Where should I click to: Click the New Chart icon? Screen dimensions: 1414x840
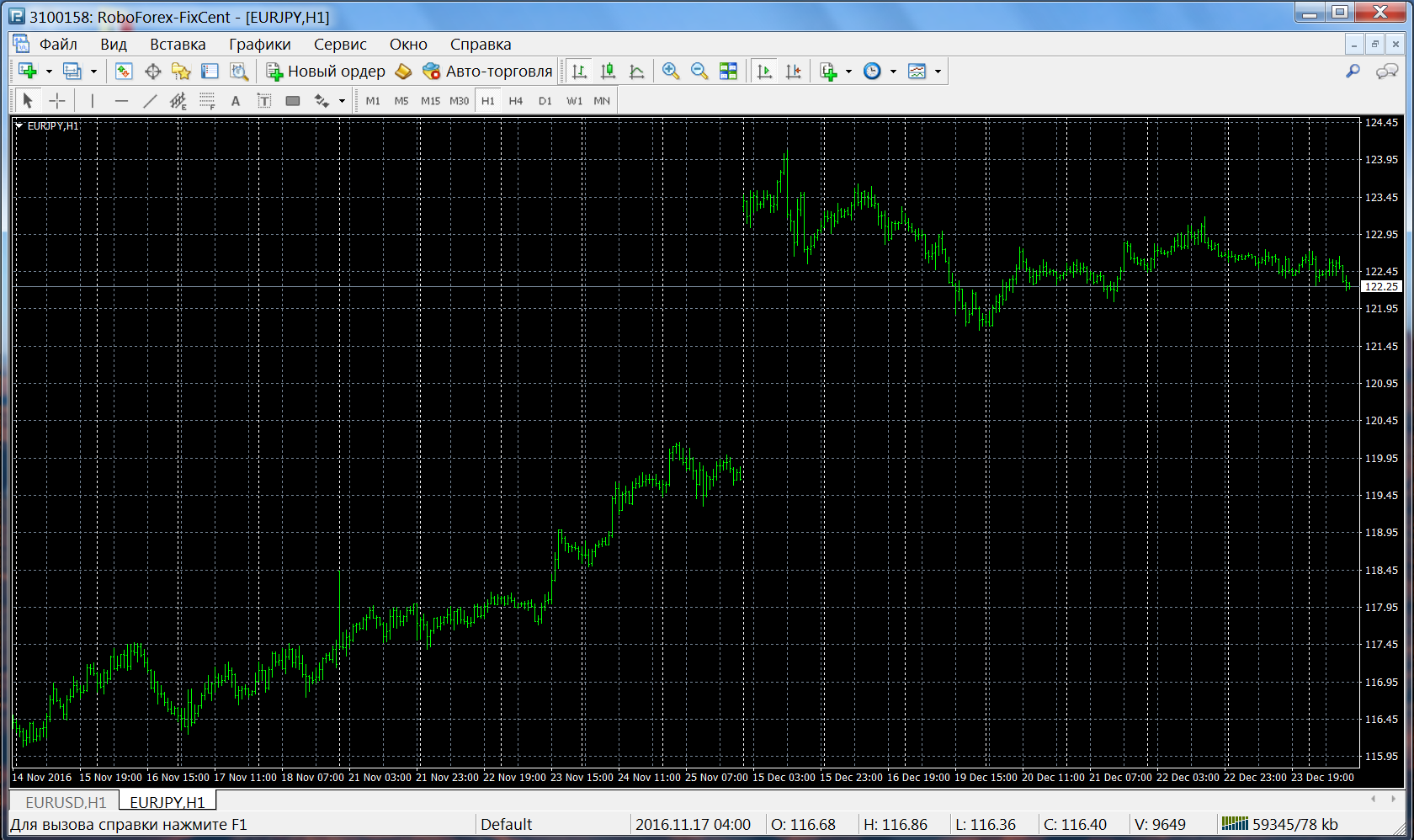click(28, 72)
